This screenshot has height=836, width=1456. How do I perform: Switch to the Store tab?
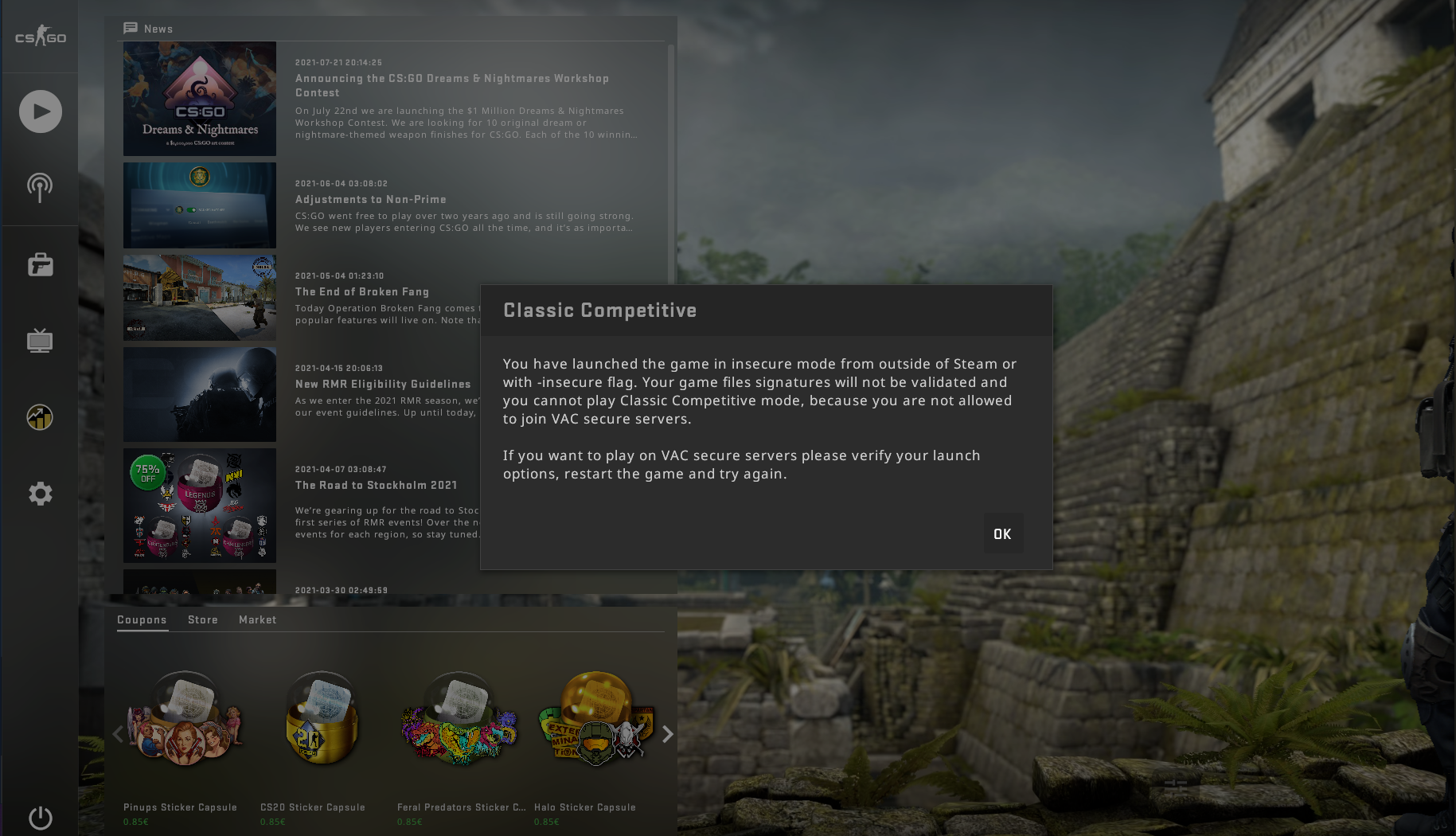click(203, 619)
